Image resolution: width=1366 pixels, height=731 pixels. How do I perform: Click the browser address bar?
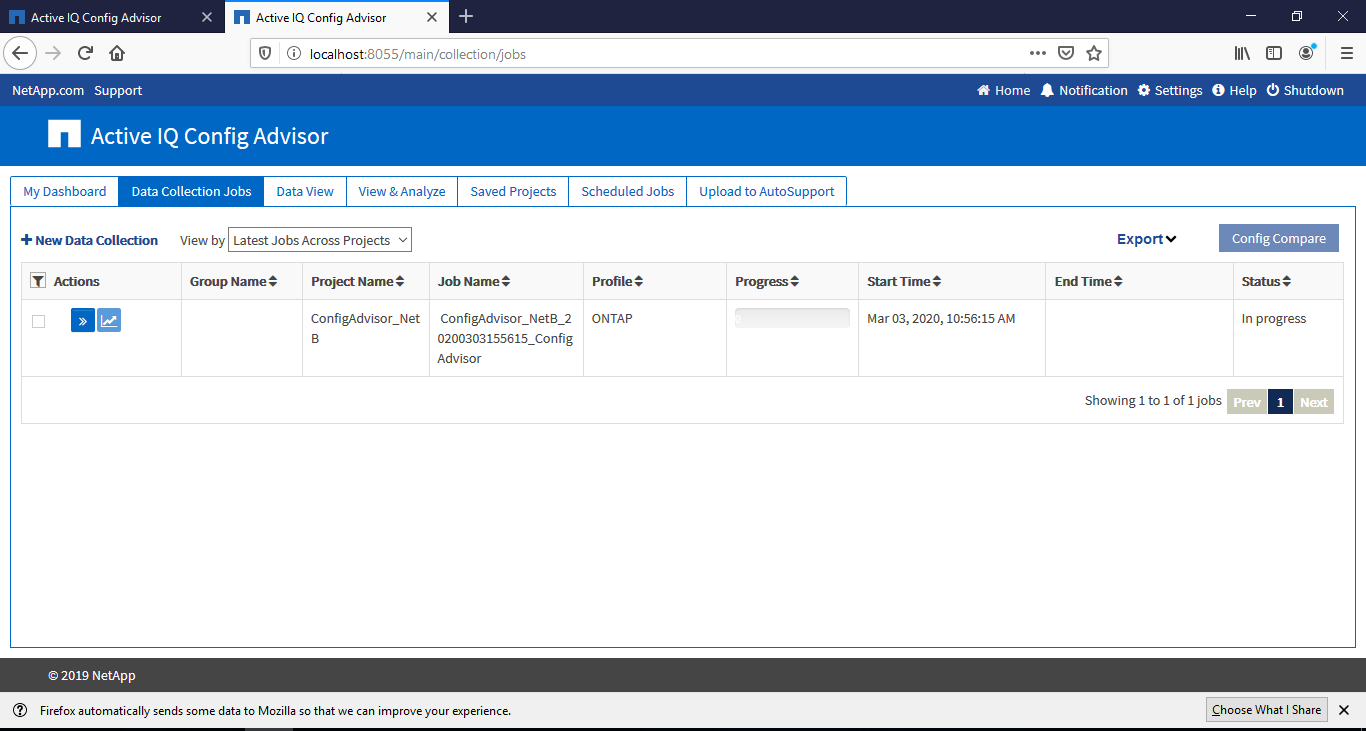coord(650,53)
